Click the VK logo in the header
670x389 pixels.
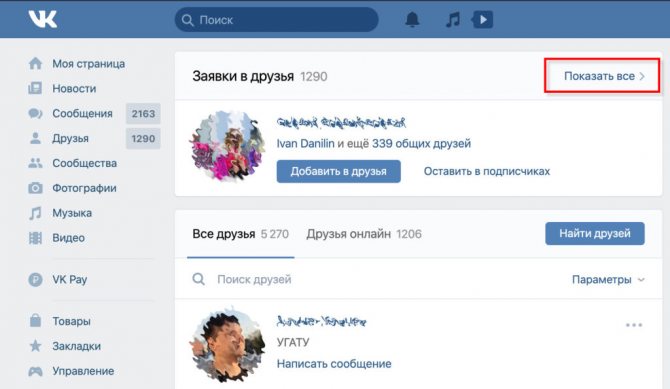[x=43, y=19]
